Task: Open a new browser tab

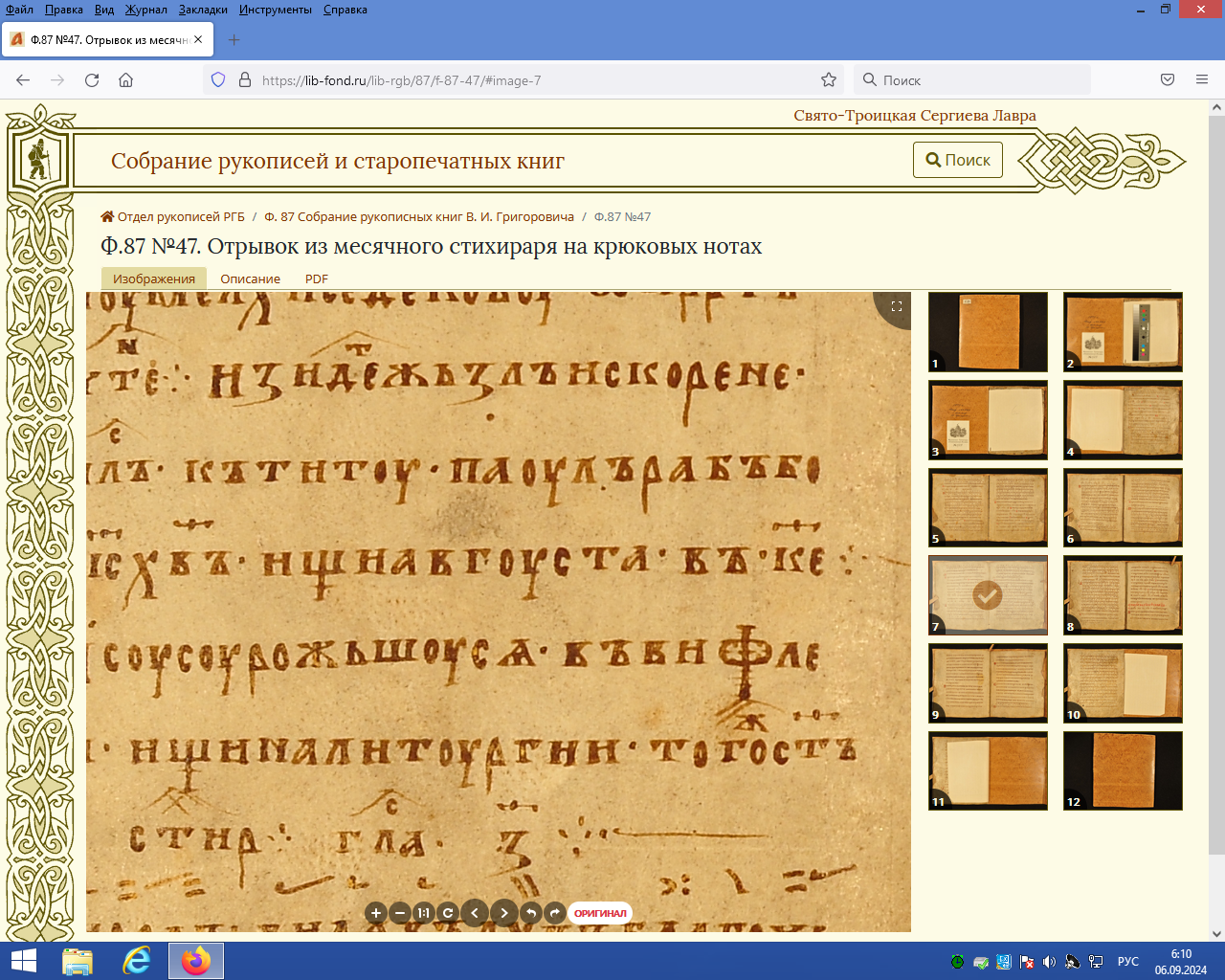Action: (x=234, y=40)
